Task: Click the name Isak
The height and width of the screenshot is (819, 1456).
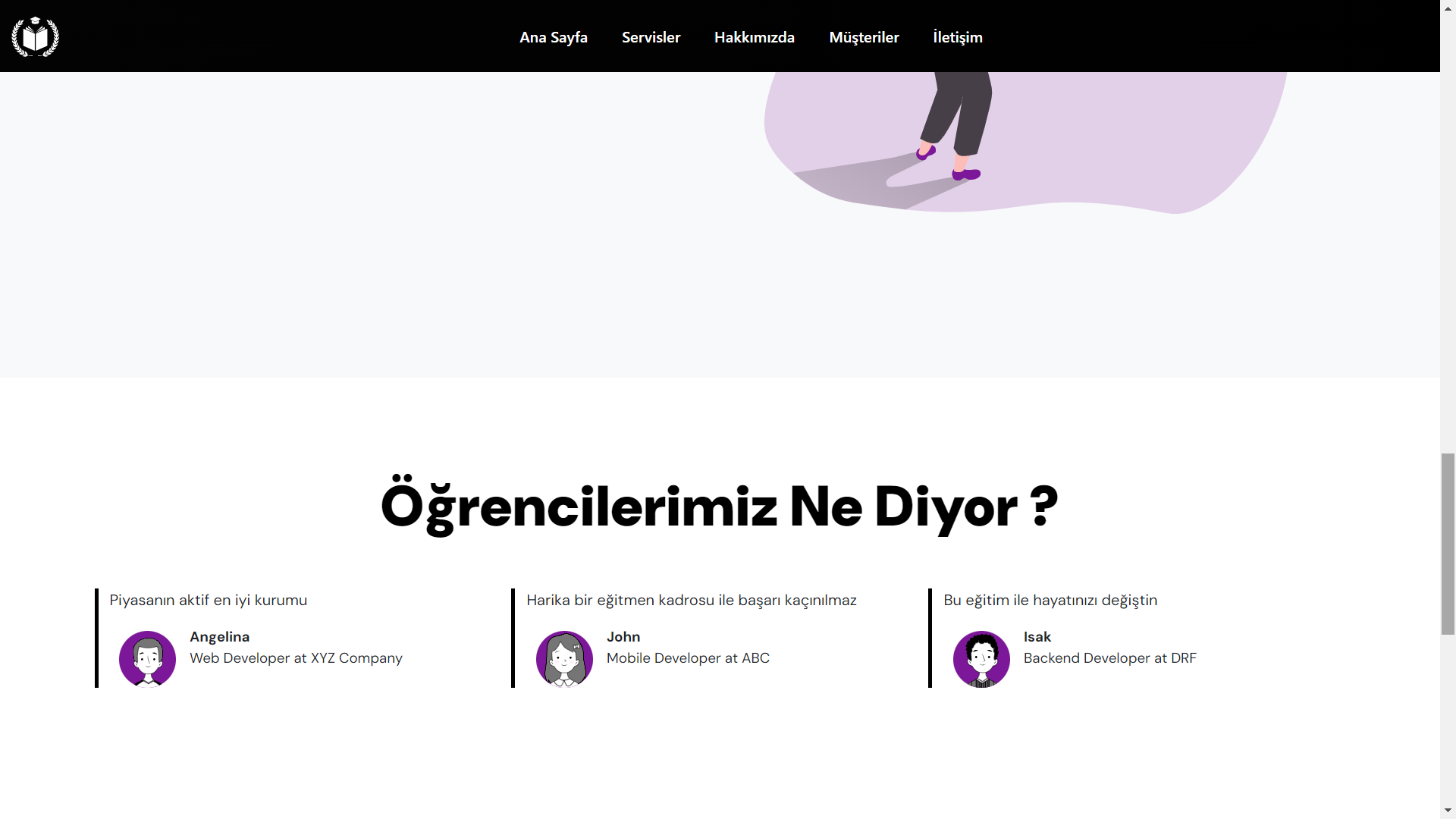Action: coord(1037,637)
